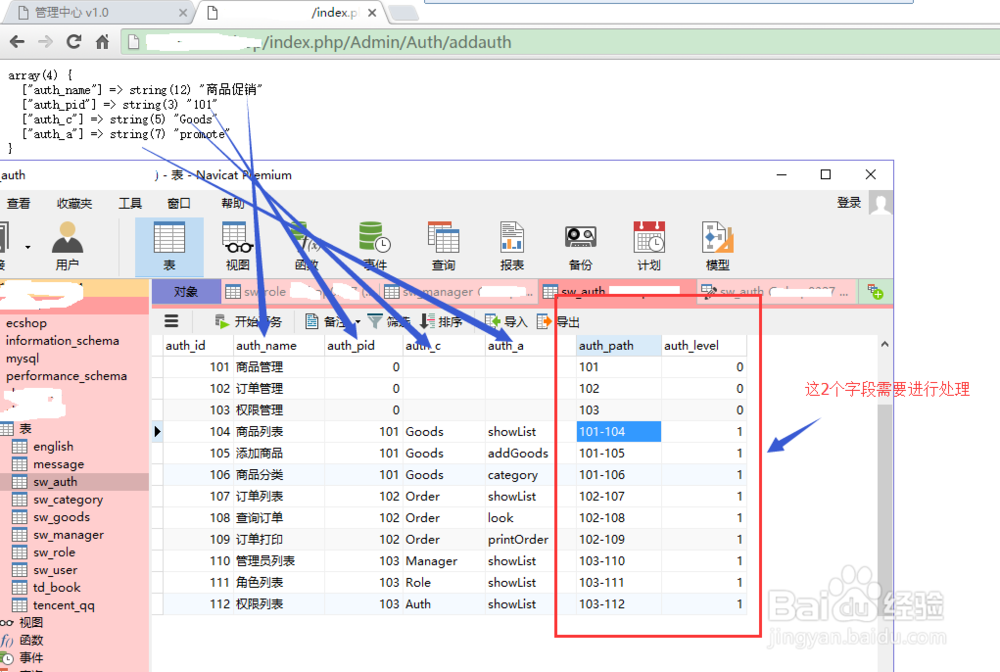Click table scrollbar up arrow
1000x672 pixels.
click(885, 345)
